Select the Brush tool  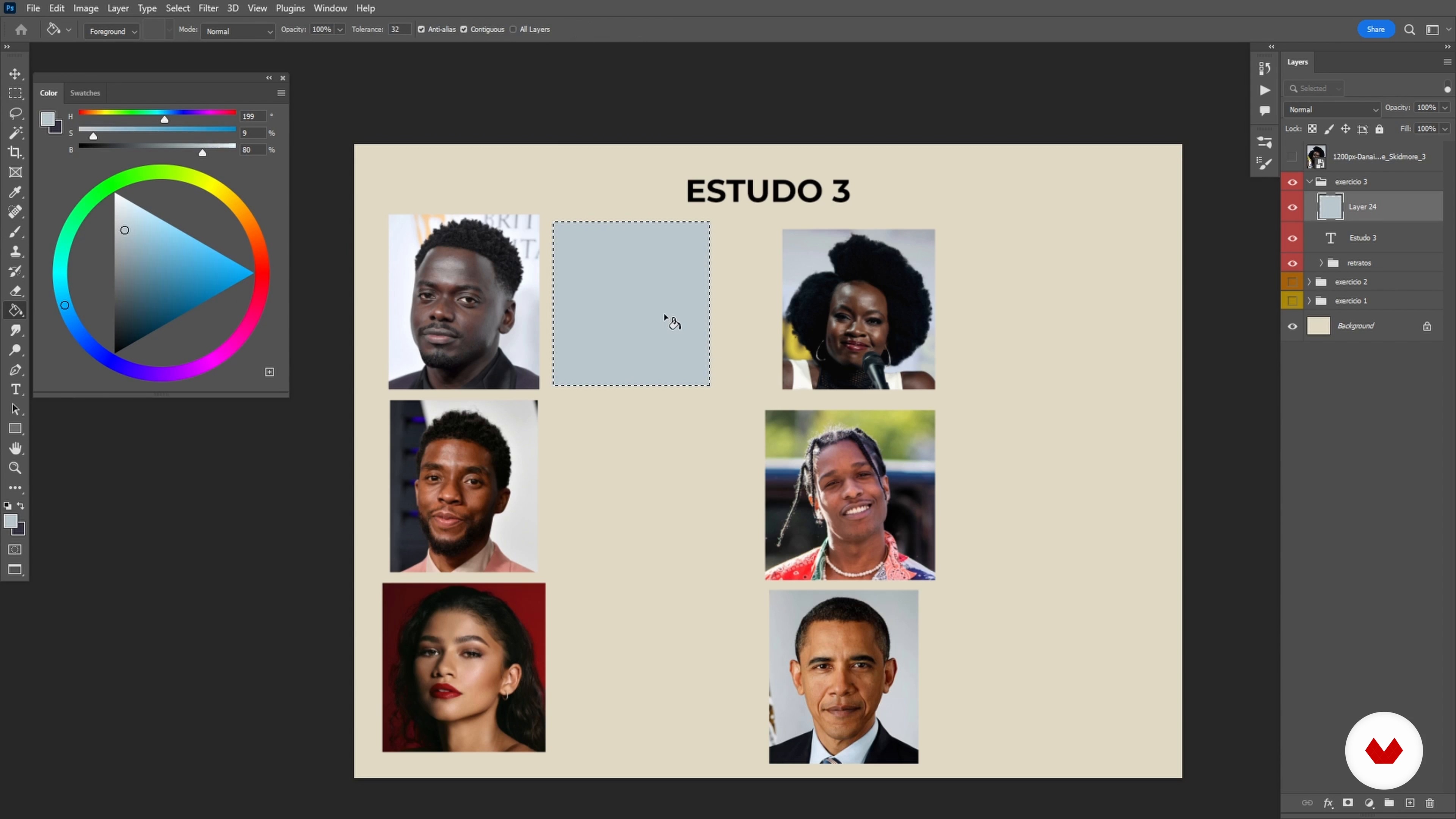15,232
